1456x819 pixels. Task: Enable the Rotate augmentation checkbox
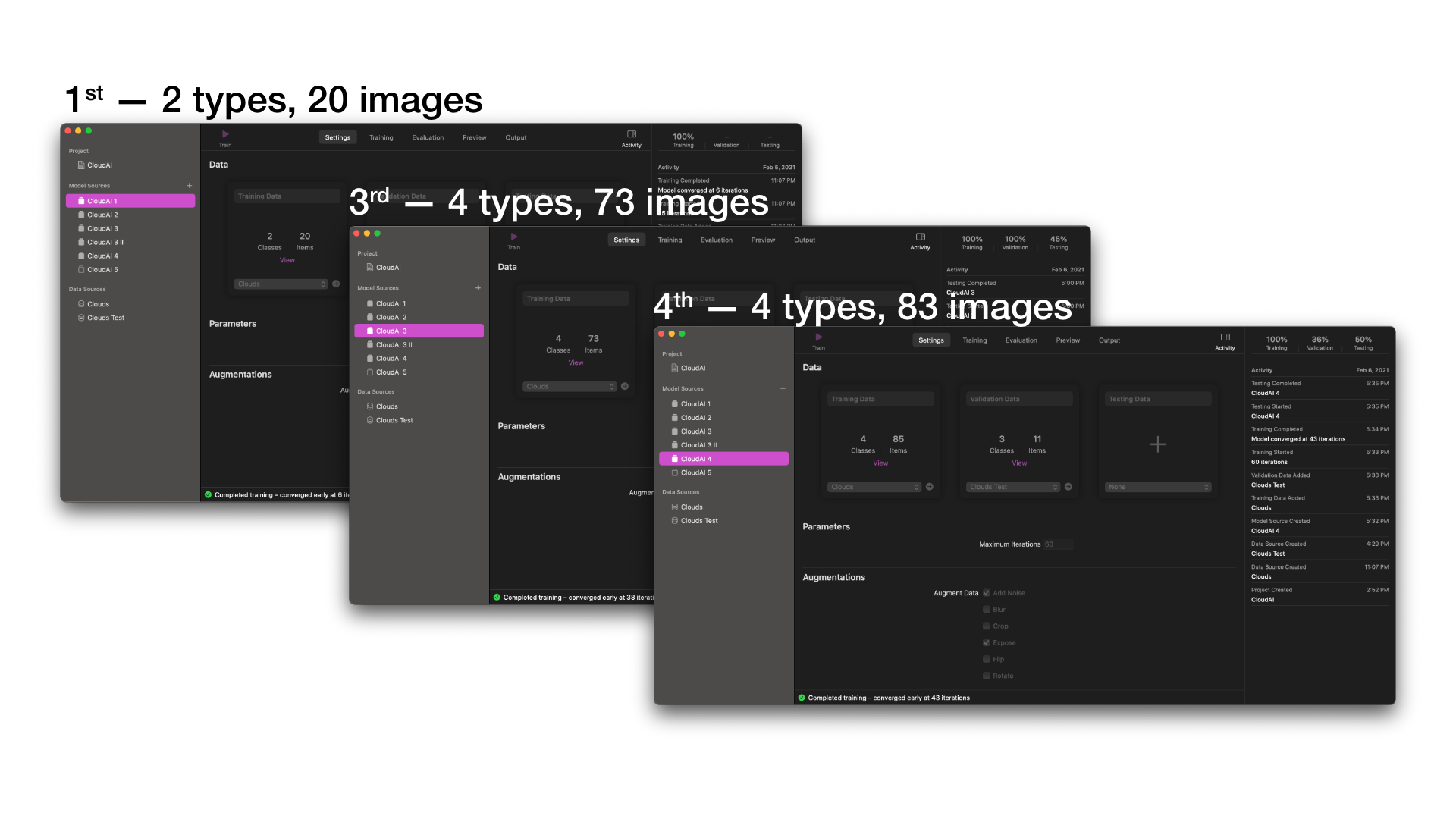click(x=987, y=676)
